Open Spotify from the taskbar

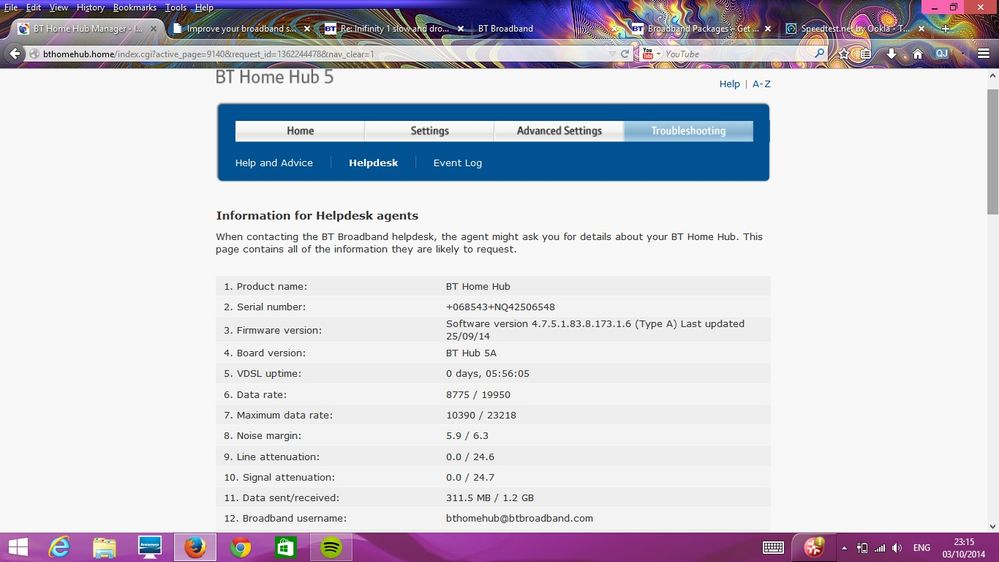[331, 547]
